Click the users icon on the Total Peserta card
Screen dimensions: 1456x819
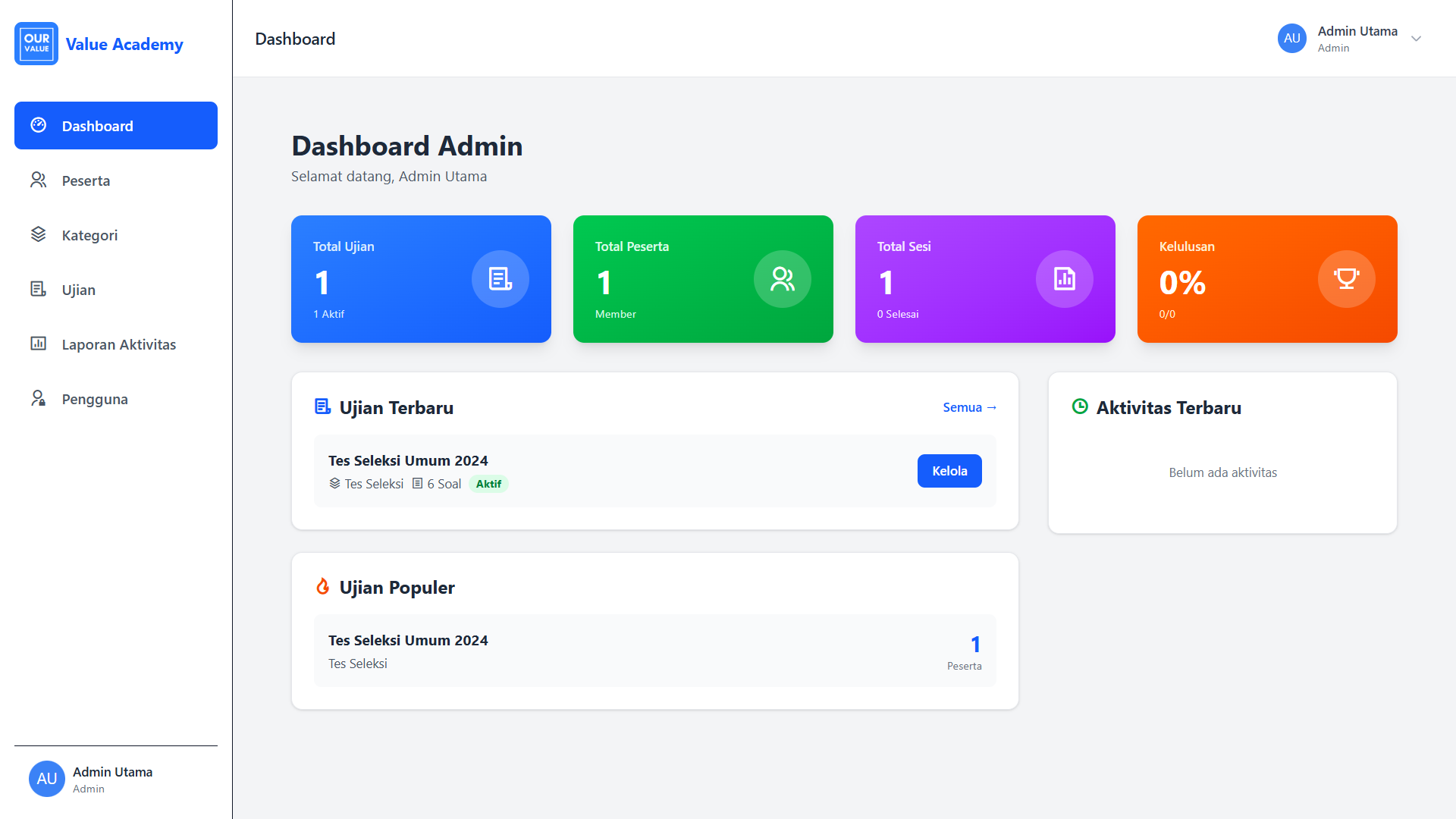[x=782, y=279]
